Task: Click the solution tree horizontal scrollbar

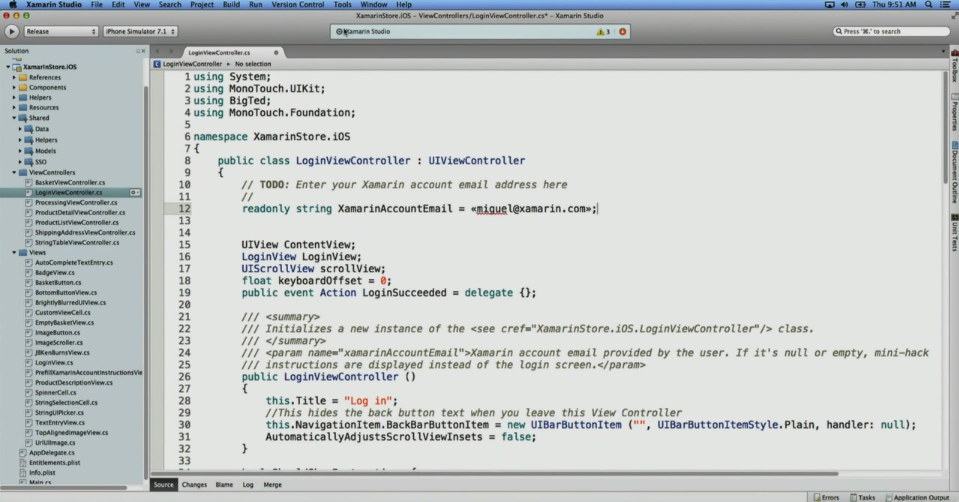Action: pyautogui.click(x=64, y=487)
